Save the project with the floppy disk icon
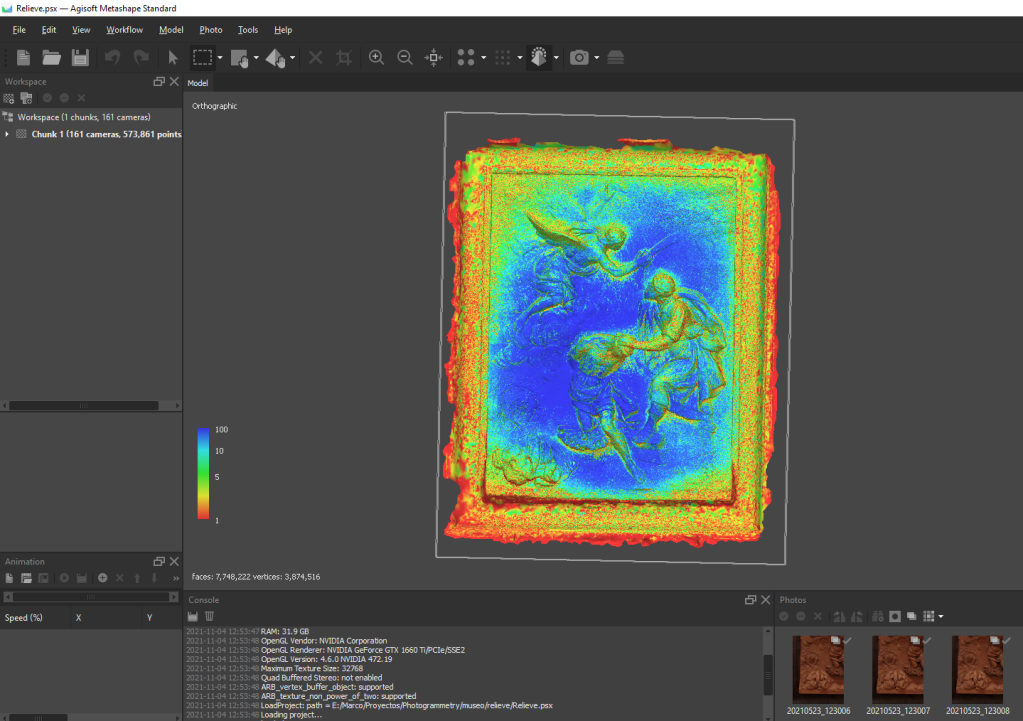 (80, 58)
